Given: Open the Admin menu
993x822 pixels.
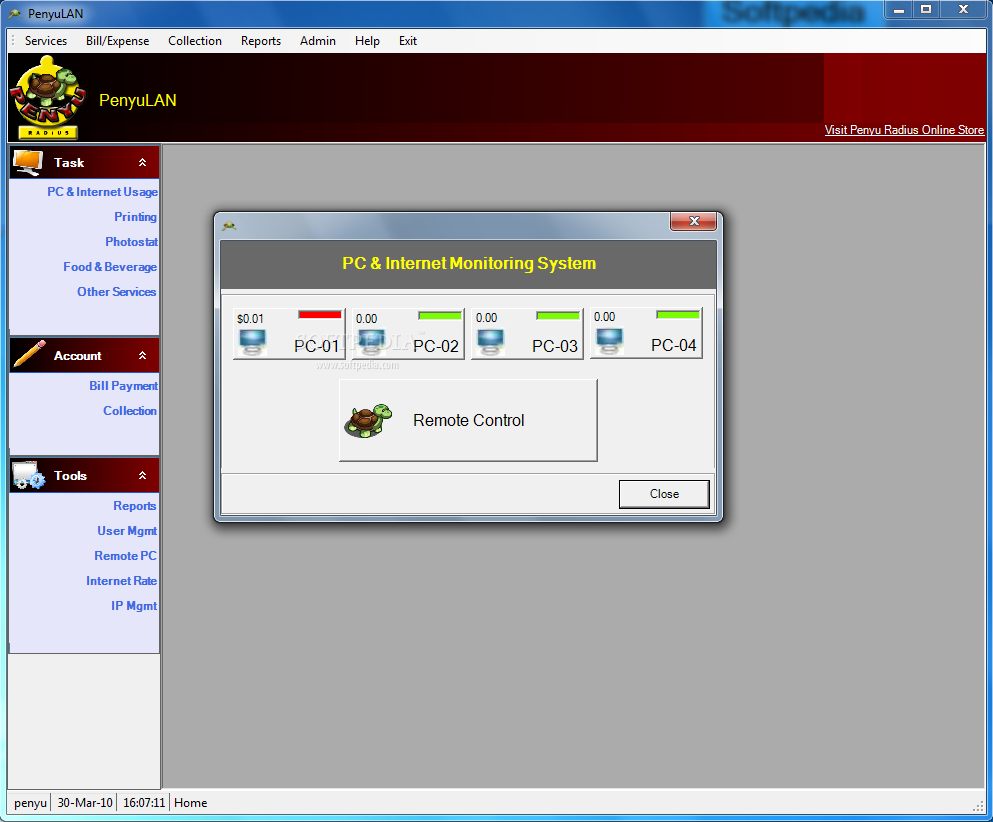Looking at the screenshot, I should pos(318,41).
